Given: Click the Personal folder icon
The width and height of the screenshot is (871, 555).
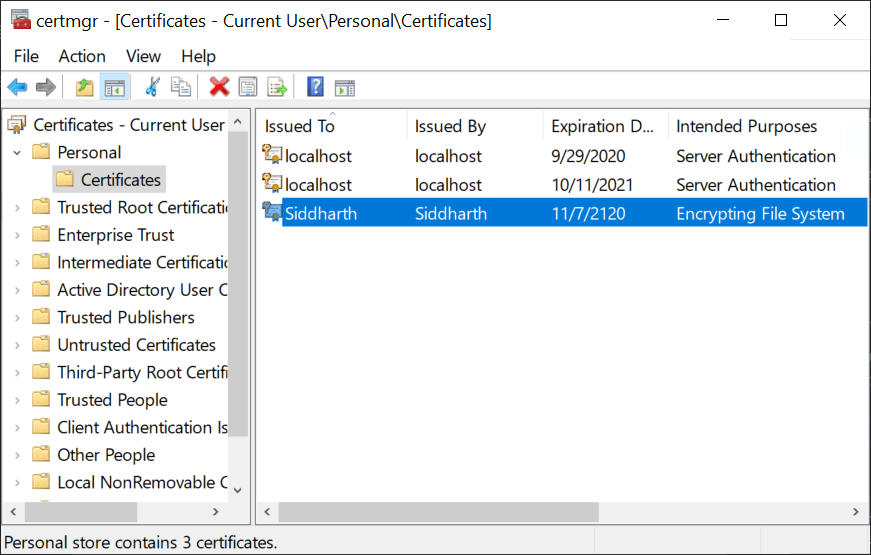Looking at the screenshot, I should coord(41,152).
